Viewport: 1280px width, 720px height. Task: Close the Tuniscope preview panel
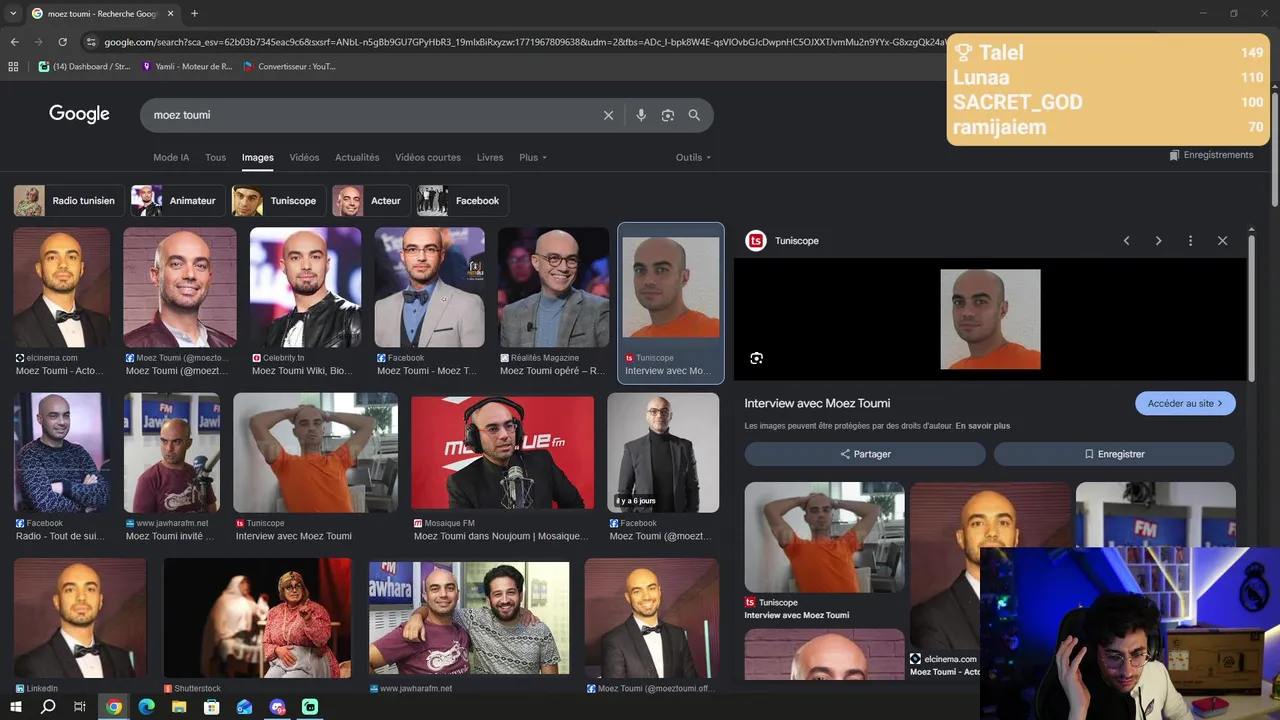[x=1222, y=241]
